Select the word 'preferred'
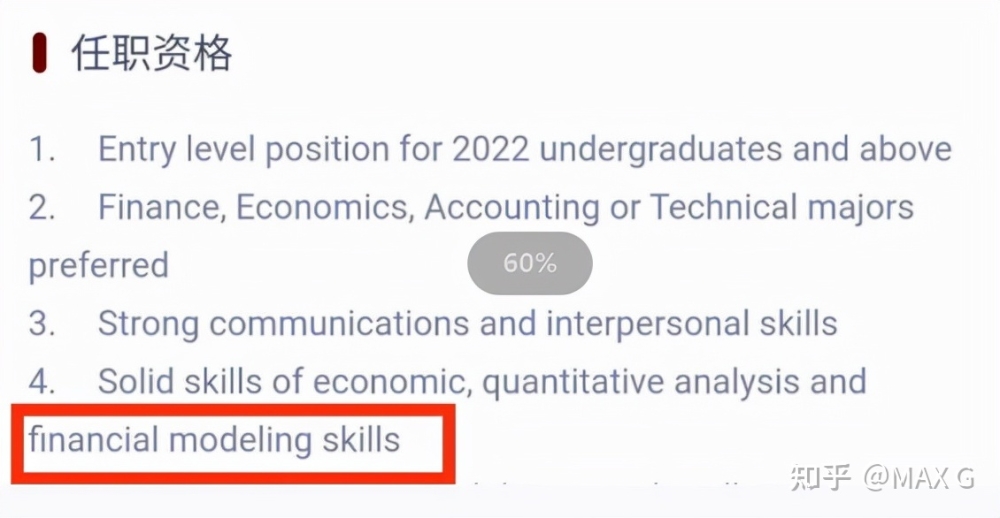The height and width of the screenshot is (518, 1000). (x=99, y=265)
